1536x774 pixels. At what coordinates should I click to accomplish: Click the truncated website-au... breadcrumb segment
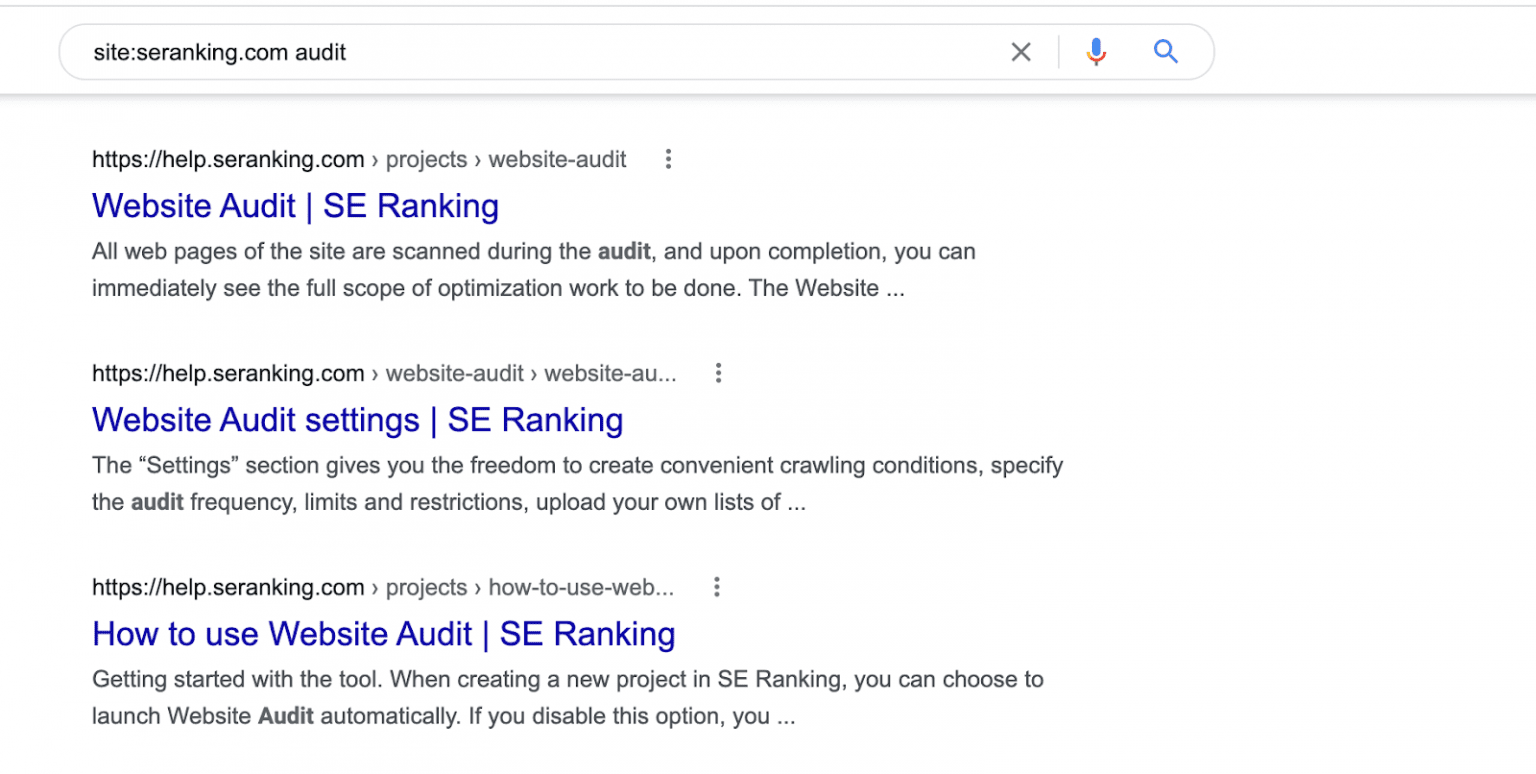[611, 373]
